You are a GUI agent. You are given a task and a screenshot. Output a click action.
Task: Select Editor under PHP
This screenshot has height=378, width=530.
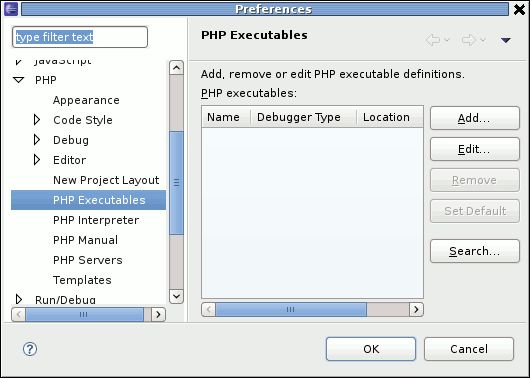69,160
